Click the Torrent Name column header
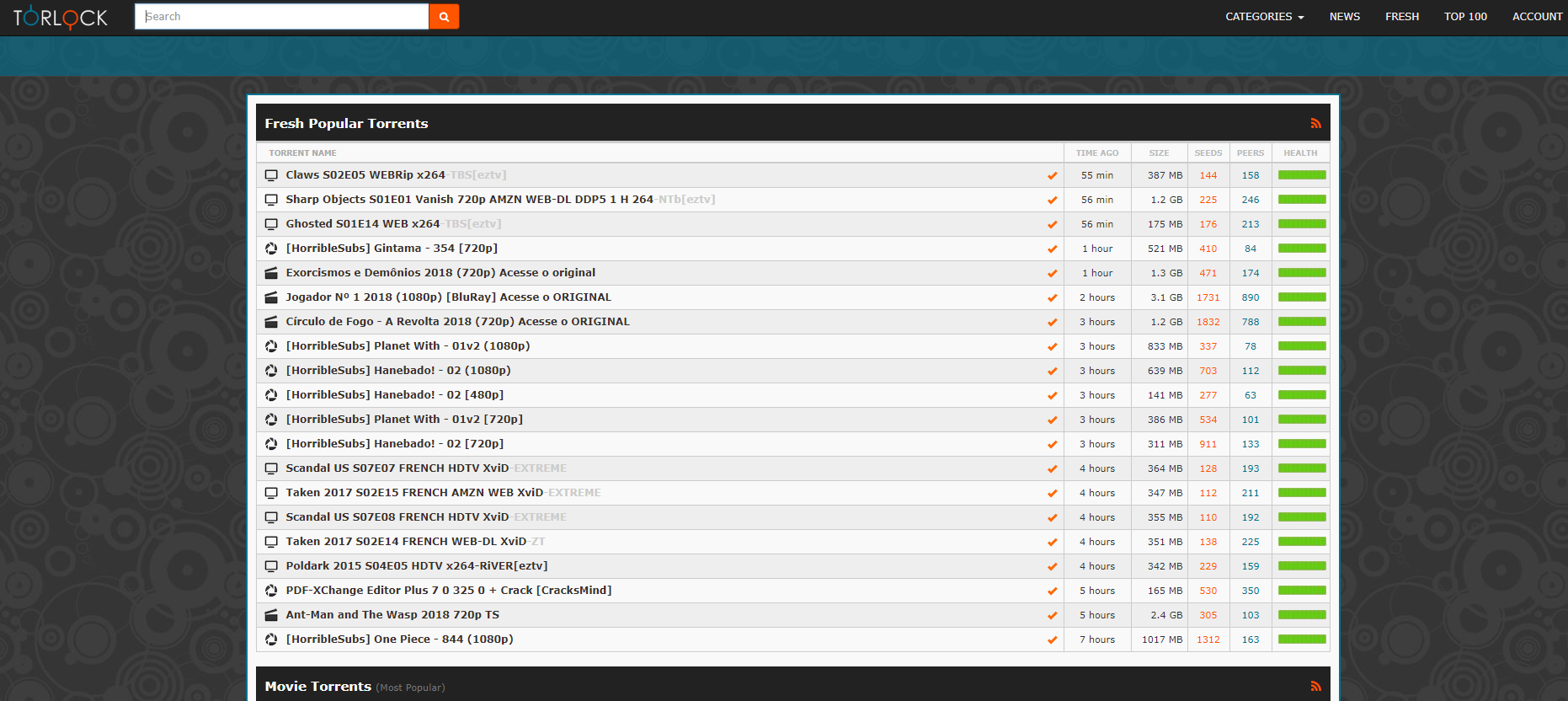The height and width of the screenshot is (701, 1568). [302, 153]
